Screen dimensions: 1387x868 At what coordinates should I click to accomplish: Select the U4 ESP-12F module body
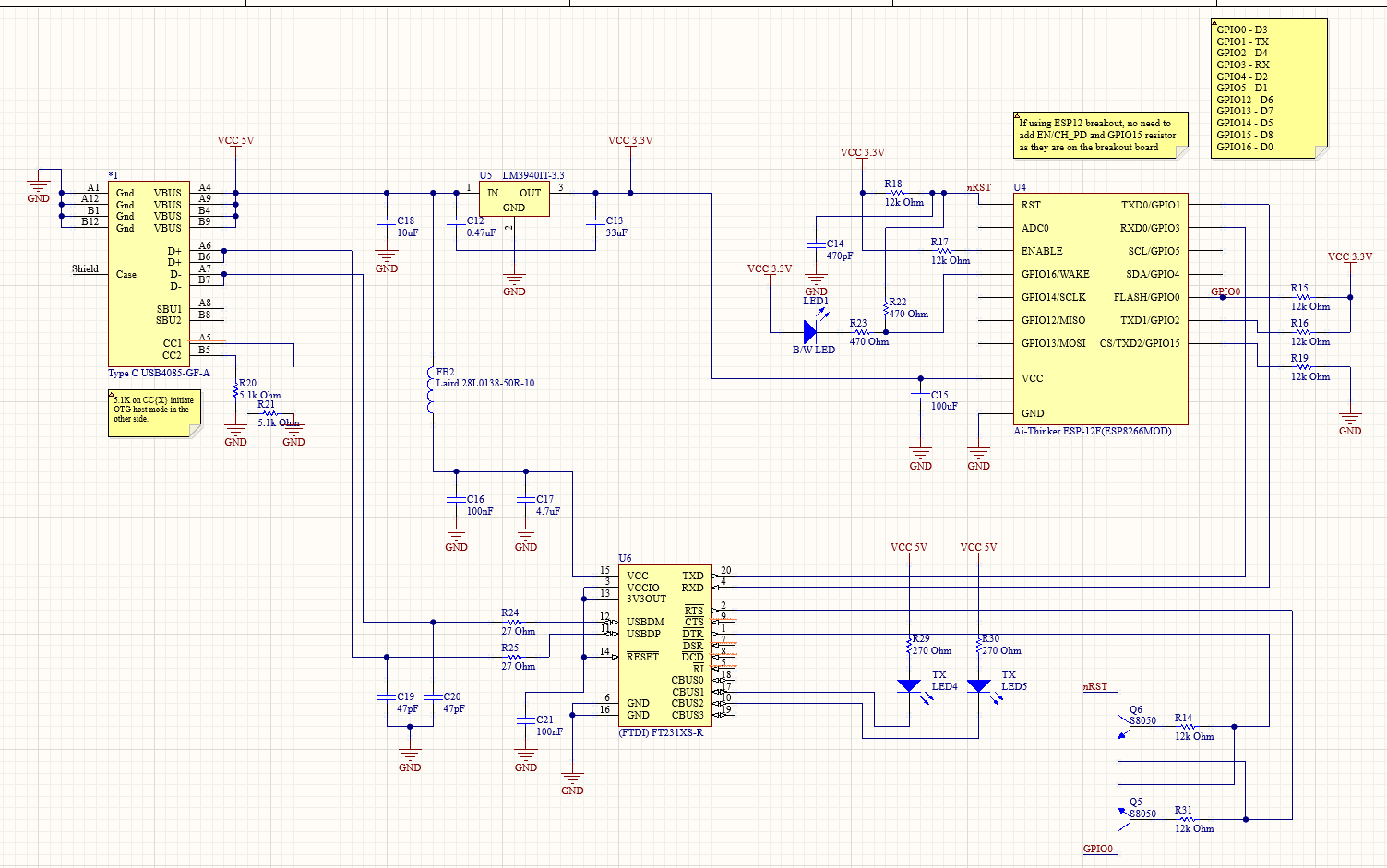click(x=1100, y=309)
